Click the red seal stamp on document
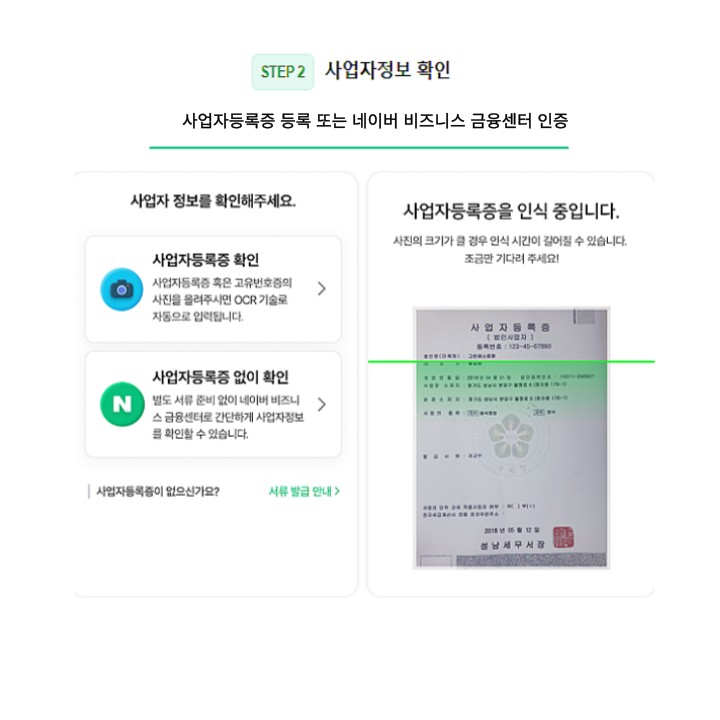The image size is (720, 720). click(x=563, y=537)
